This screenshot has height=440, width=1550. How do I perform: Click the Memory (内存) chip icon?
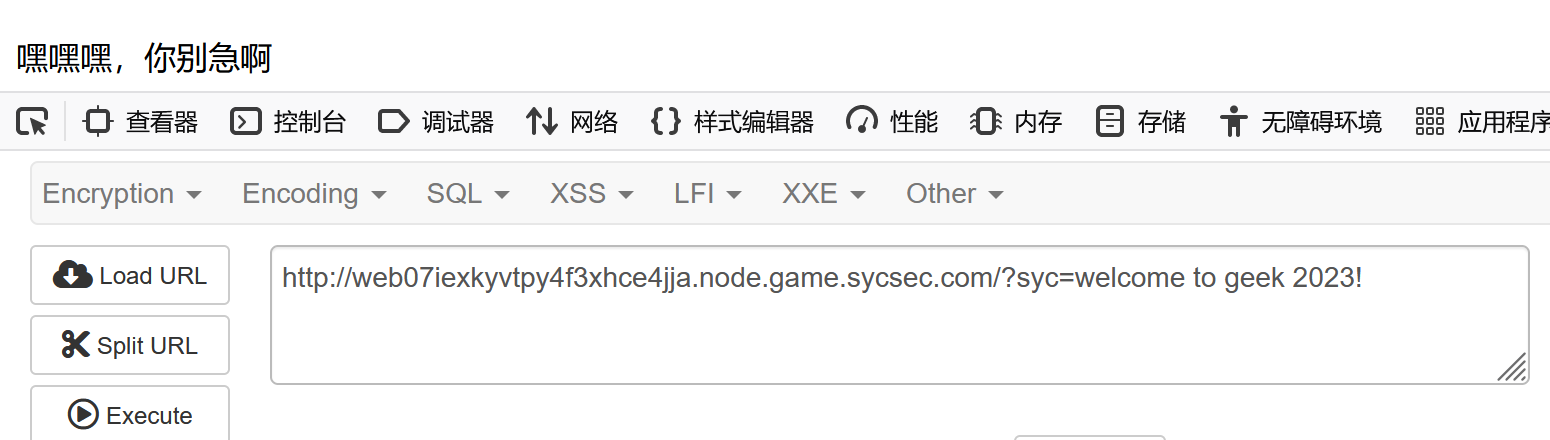[x=986, y=122]
